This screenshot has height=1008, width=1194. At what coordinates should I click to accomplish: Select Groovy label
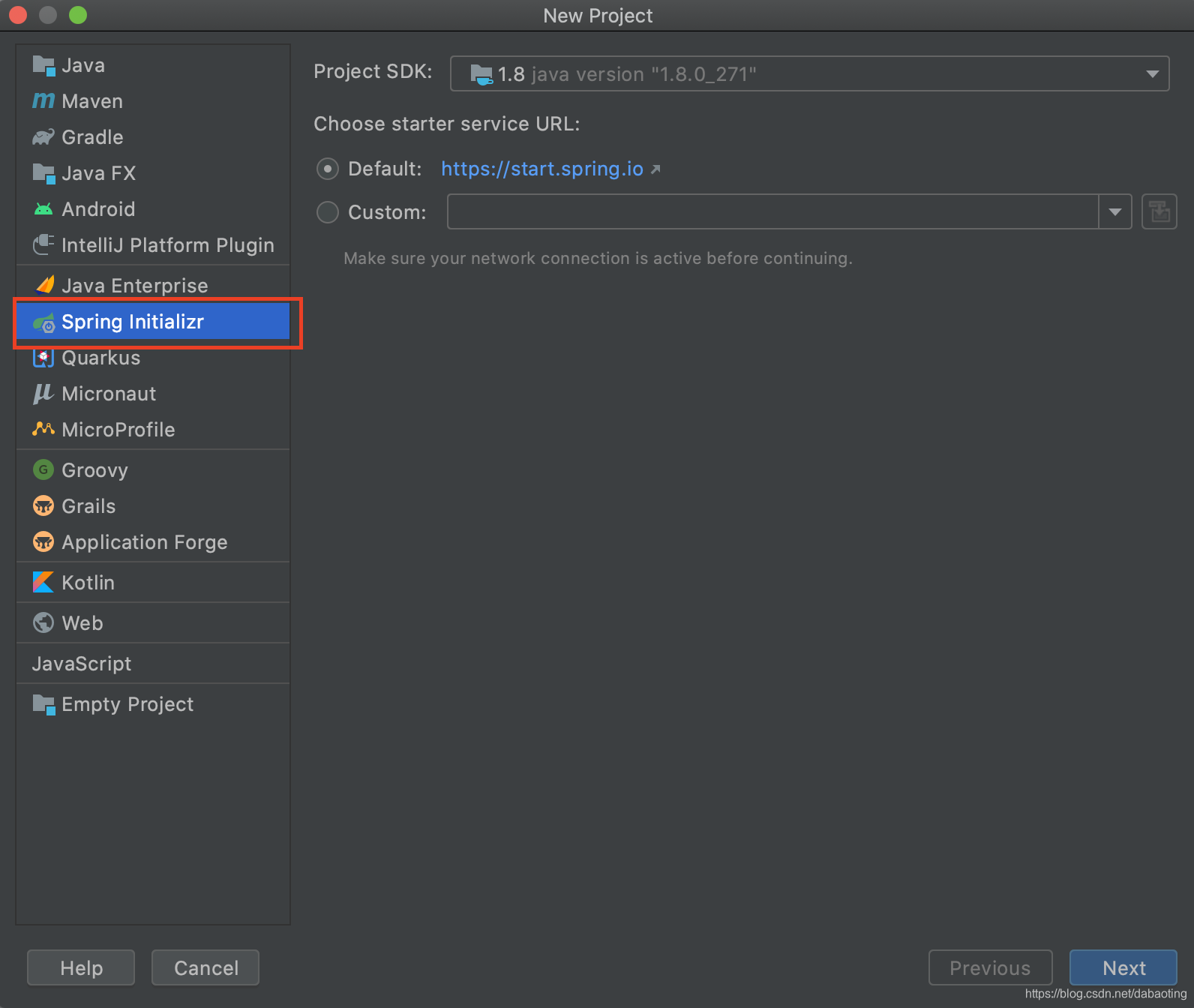coord(94,470)
